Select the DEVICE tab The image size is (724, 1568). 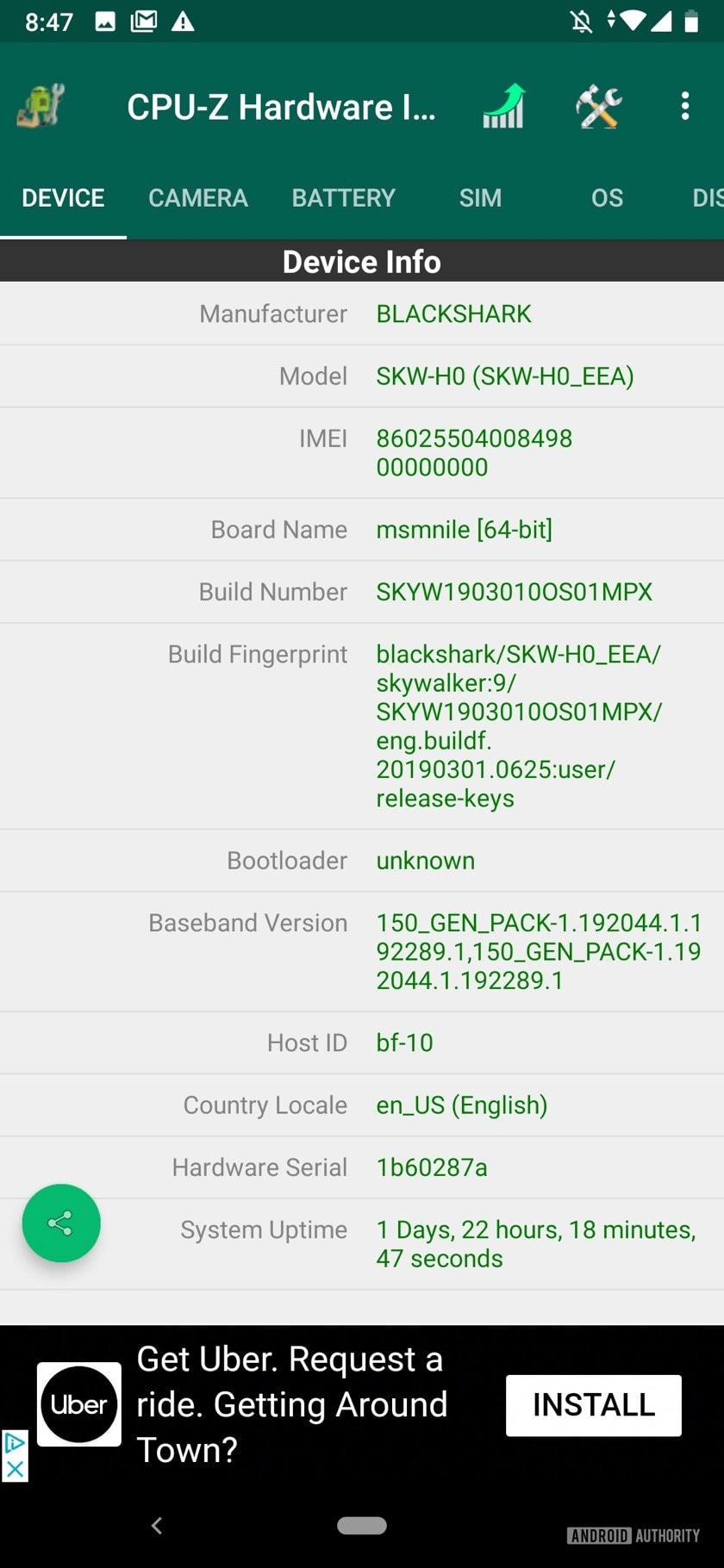click(63, 198)
